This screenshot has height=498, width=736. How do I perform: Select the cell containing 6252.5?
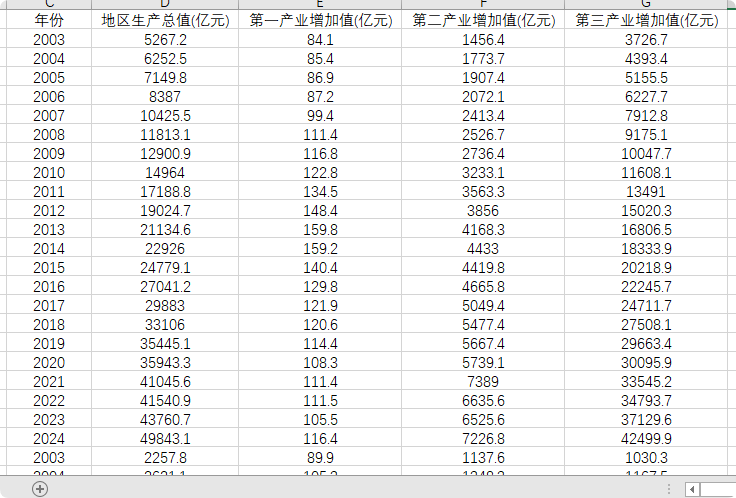[165, 59]
